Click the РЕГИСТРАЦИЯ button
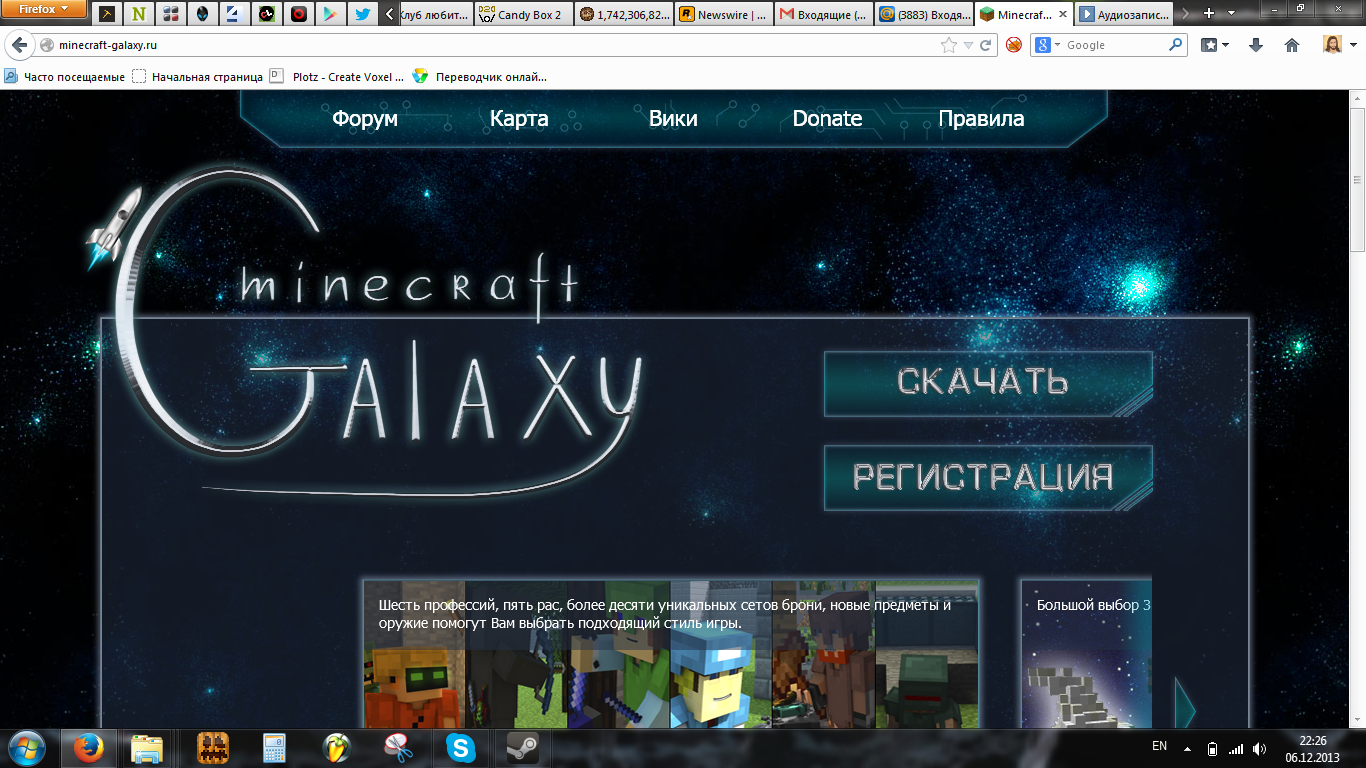 (x=988, y=477)
